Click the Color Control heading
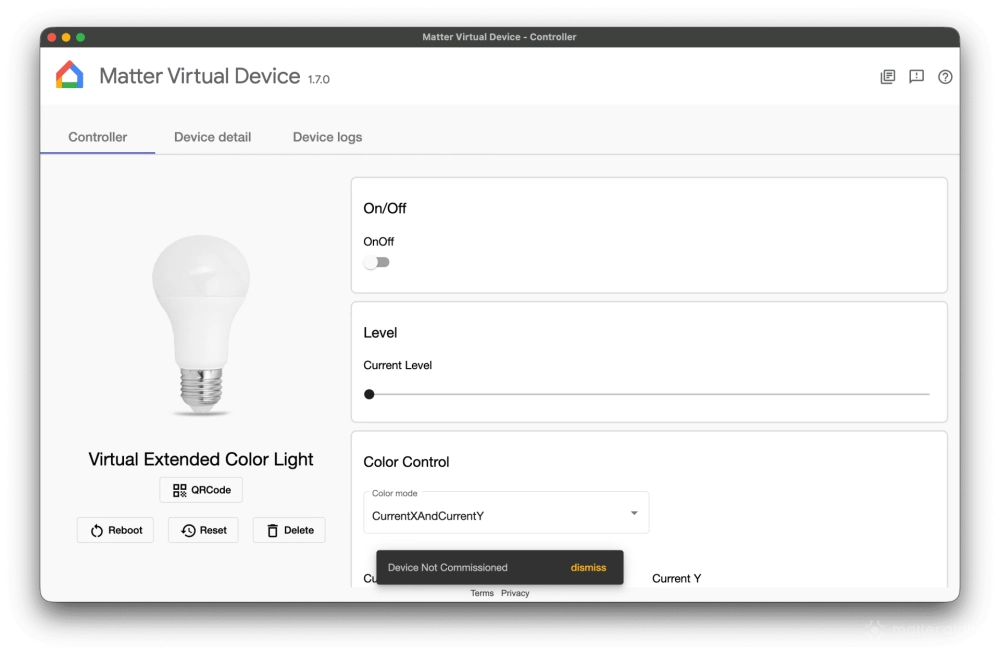 [x=406, y=462]
